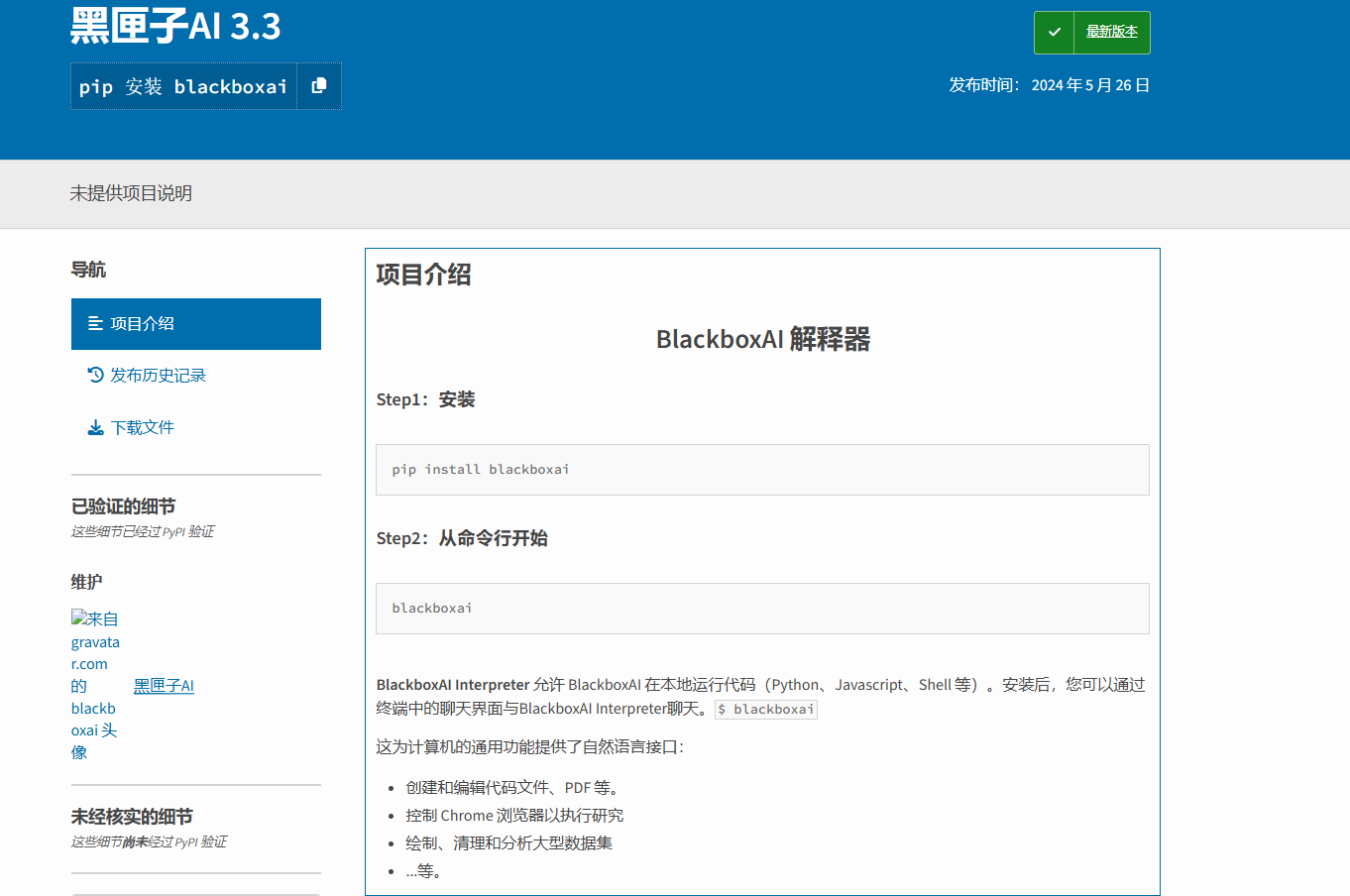This screenshot has width=1350, height=896.
Task: Click the release date 2024年5月26日
Action: click(1089, 85)
